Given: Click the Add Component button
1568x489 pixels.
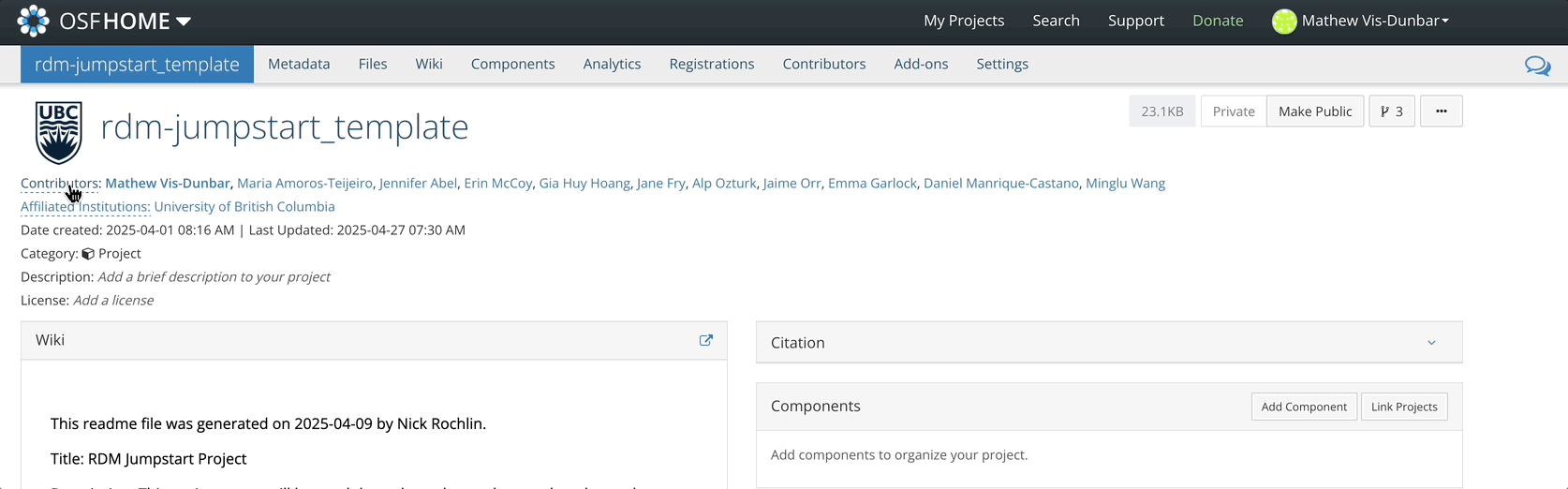Looking at the screenshot, I should point(1304,407).
